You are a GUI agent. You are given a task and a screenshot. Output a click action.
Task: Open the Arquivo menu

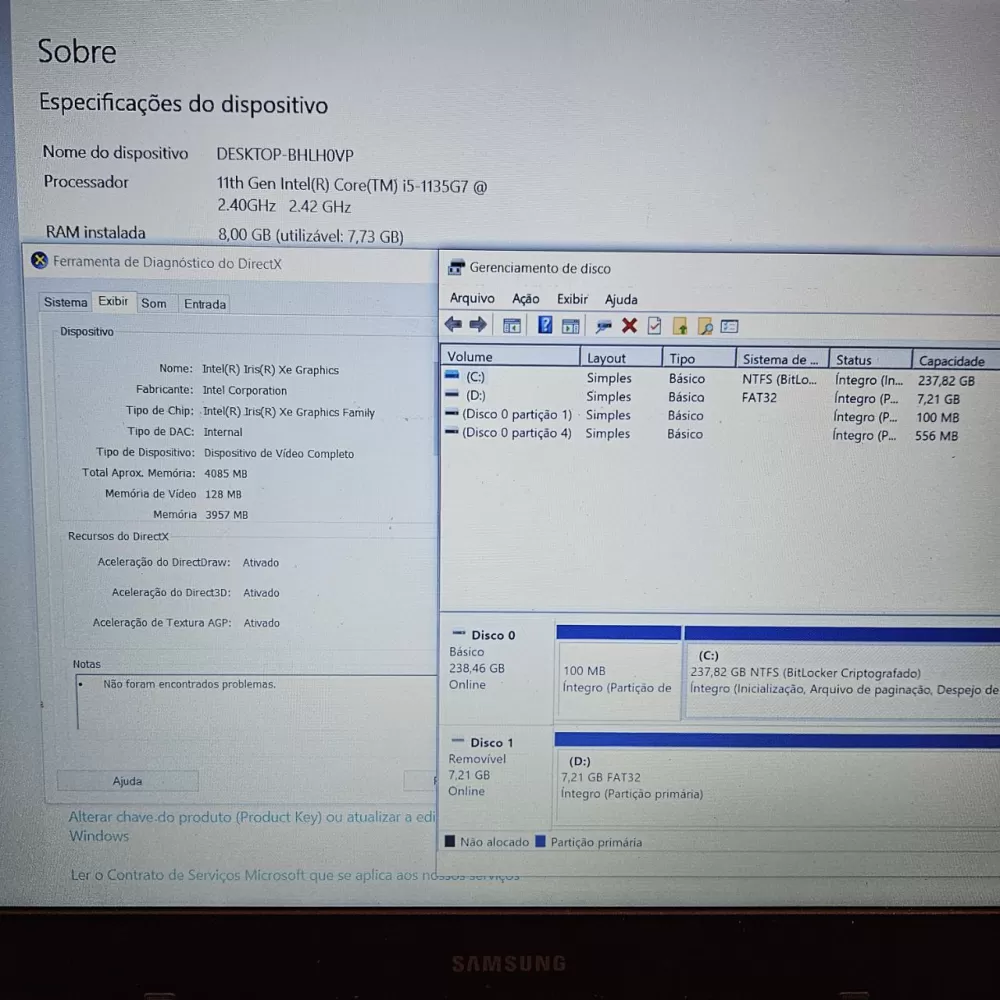coord(472,298)
